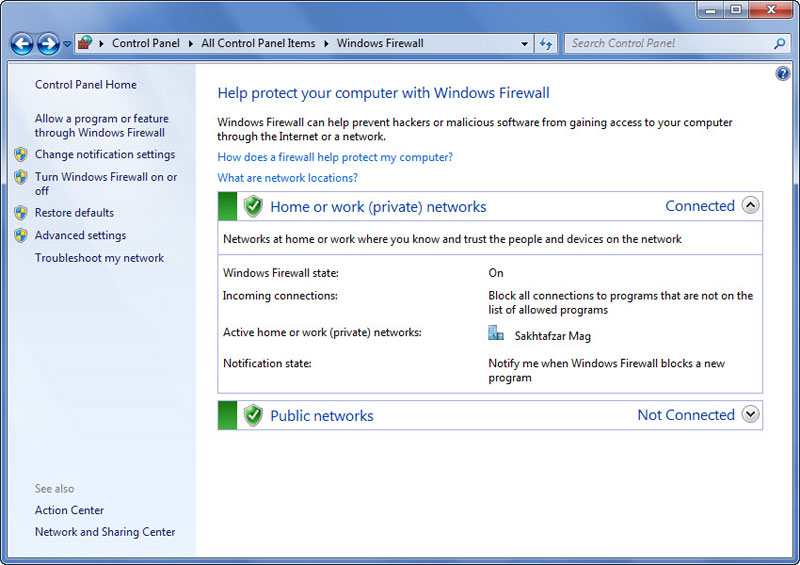The width and height of the screenshot is (800, 565).
Task: Click Home or work (private) networks header
Action: (x=378, y=207)
